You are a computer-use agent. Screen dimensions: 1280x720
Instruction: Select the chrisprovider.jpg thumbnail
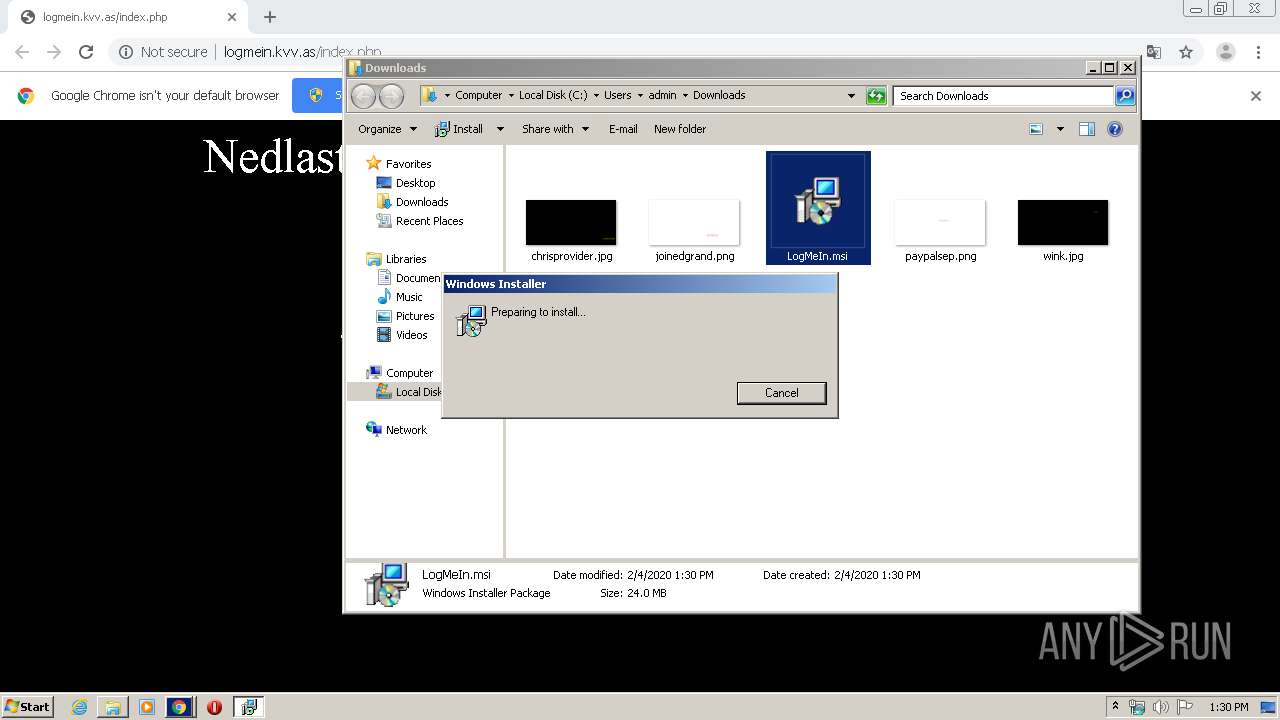click(x=571, y=222)
